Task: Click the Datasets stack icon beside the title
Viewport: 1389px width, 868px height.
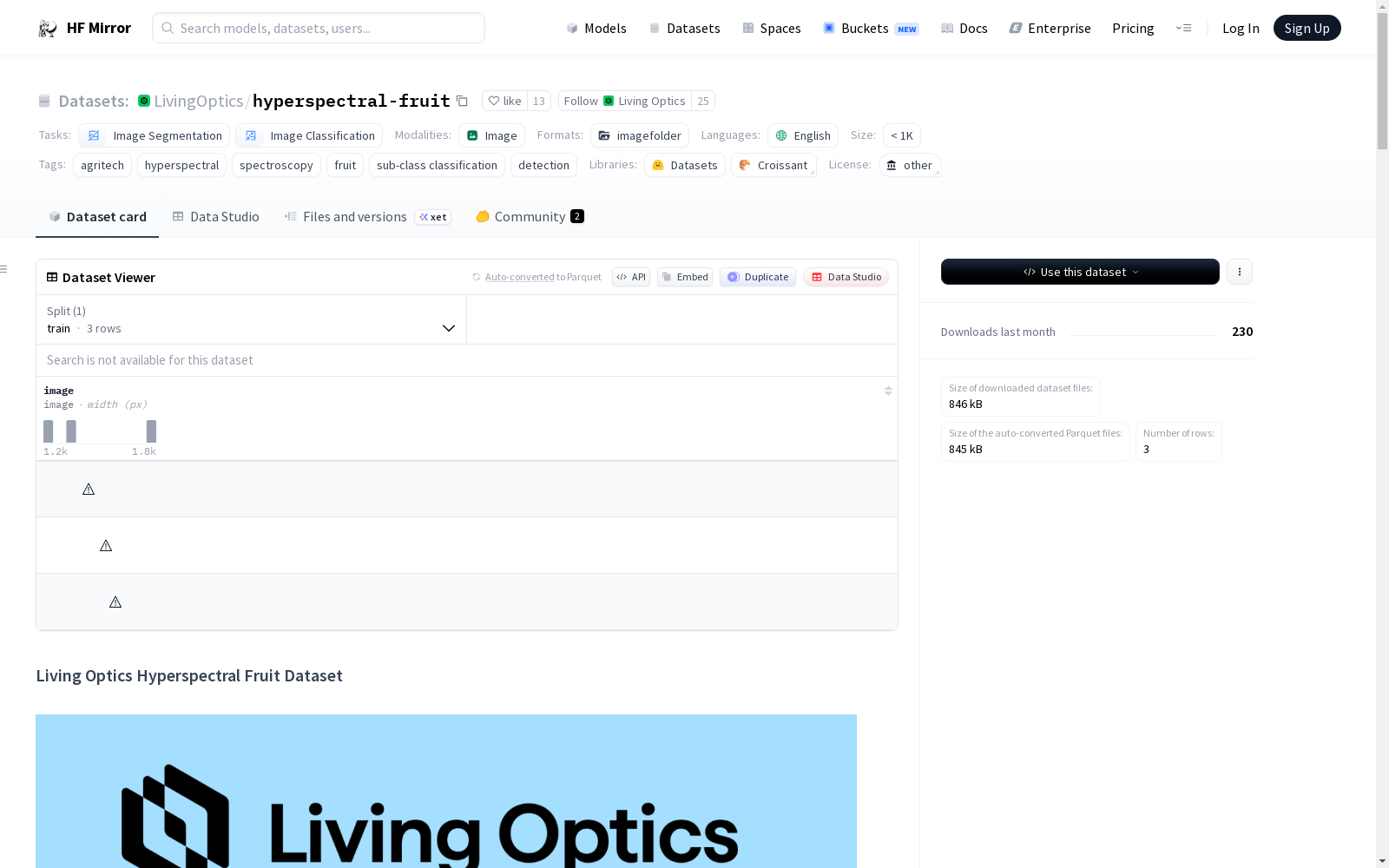Action: tap(44, 102)
